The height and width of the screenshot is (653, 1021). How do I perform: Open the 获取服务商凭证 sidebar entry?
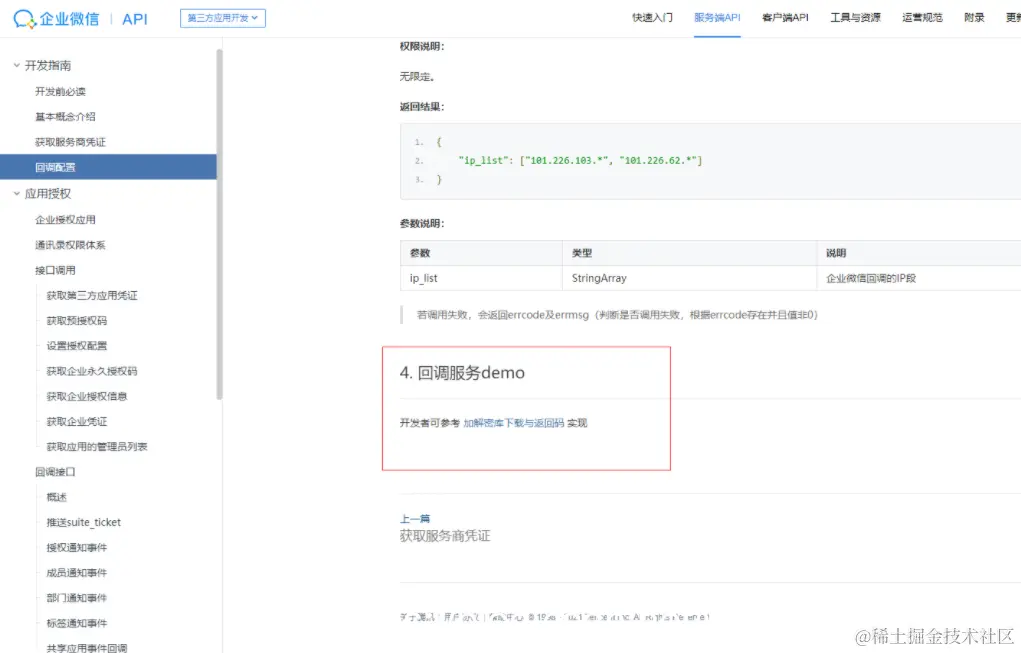[68, 141]
